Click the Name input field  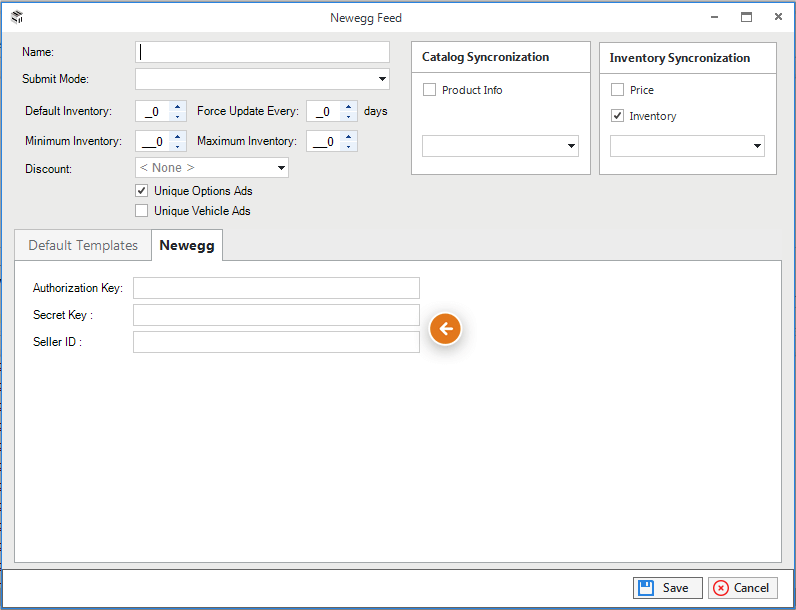pos(262,52)
